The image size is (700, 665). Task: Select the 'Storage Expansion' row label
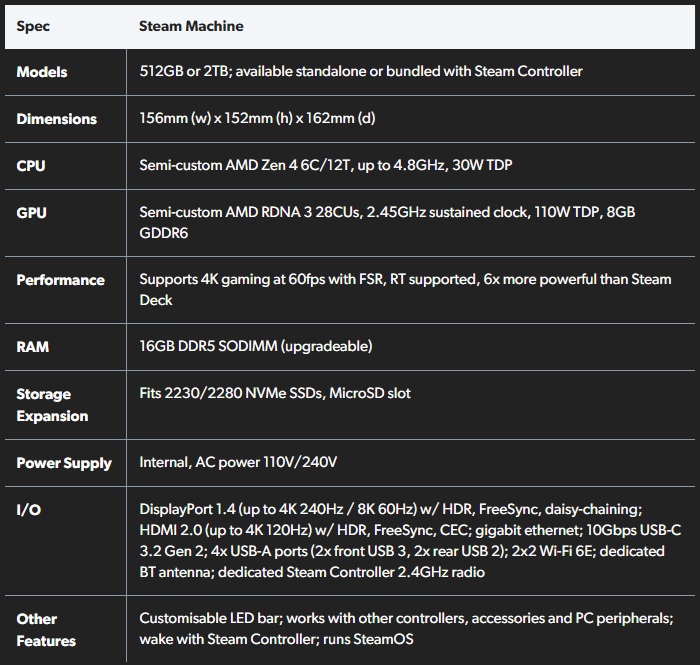coord(52,405)
